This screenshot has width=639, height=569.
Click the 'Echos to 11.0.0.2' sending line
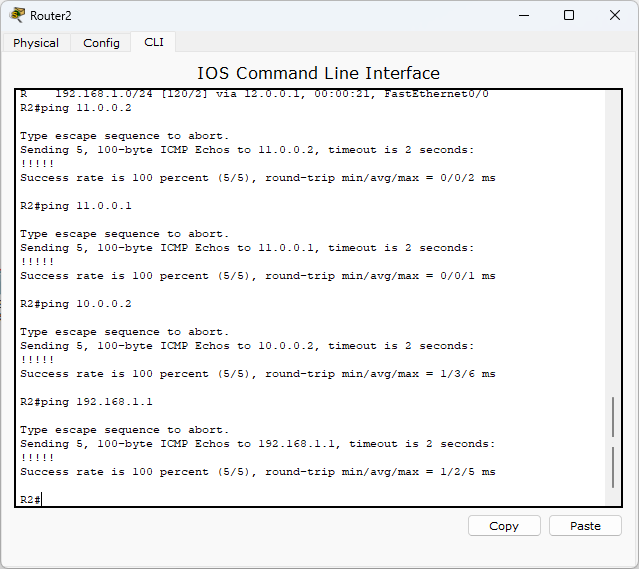pos(247,150)
